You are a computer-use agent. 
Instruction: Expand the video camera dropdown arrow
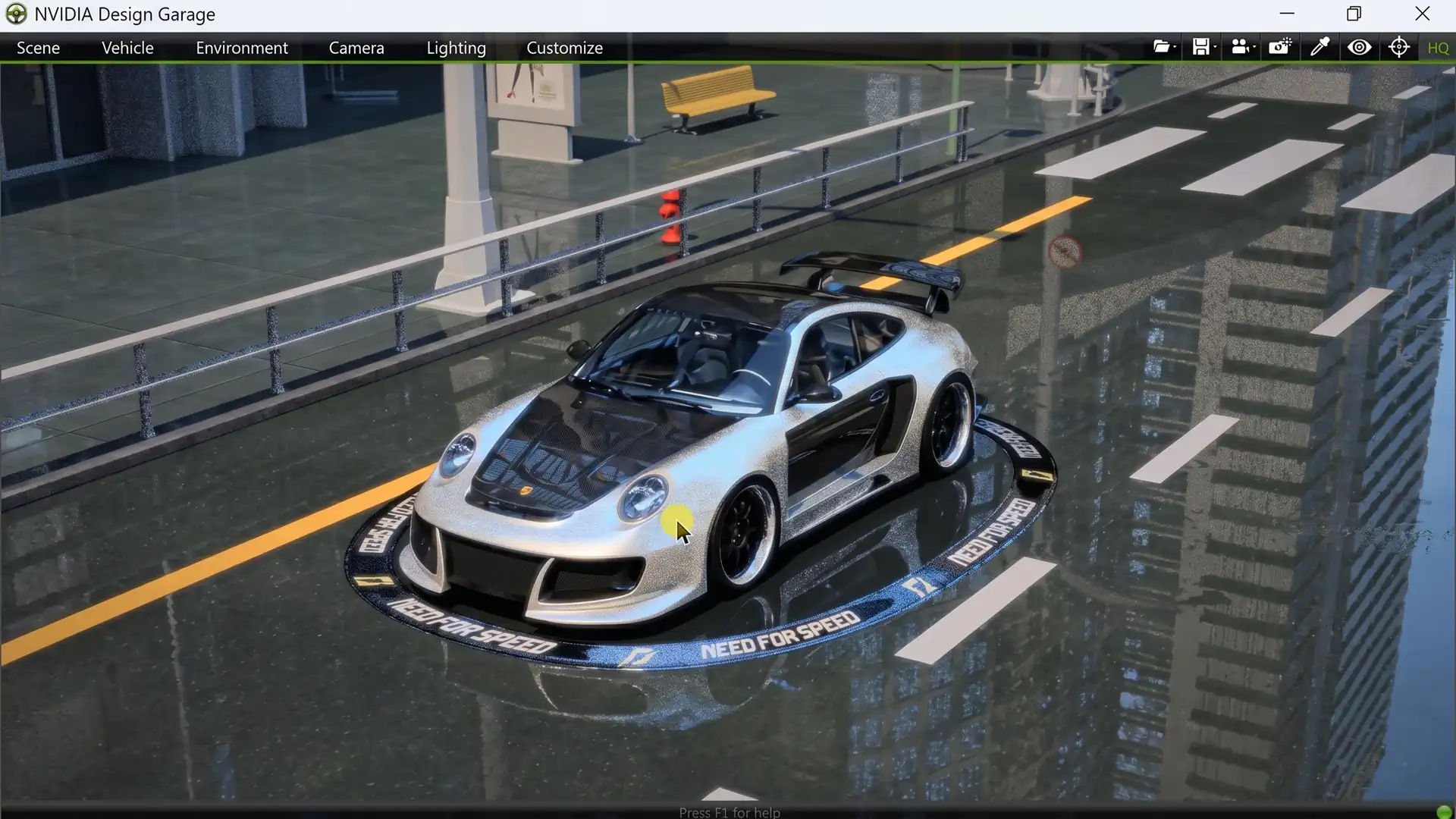pos(1254,48)
